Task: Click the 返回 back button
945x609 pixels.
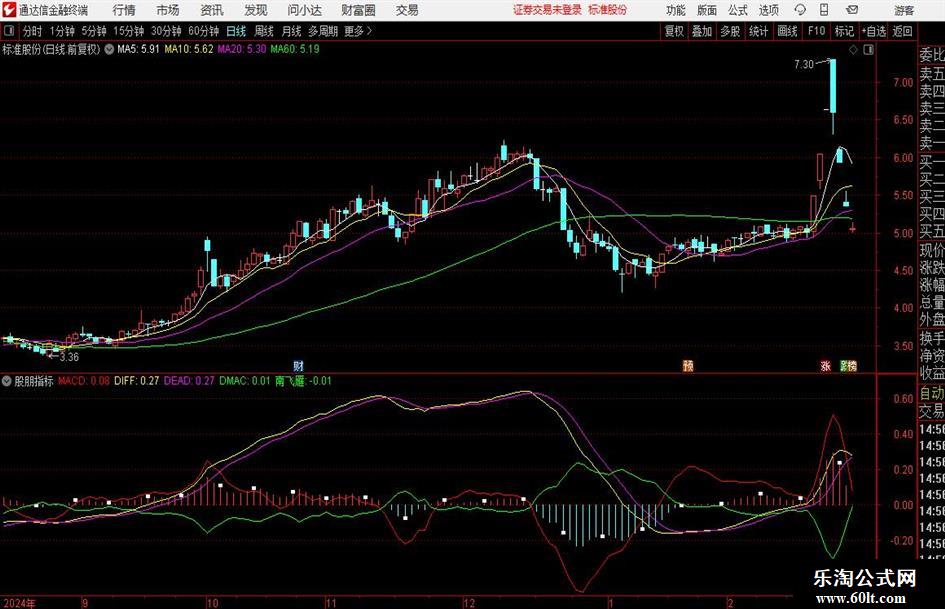Action: tap(902, 31)
